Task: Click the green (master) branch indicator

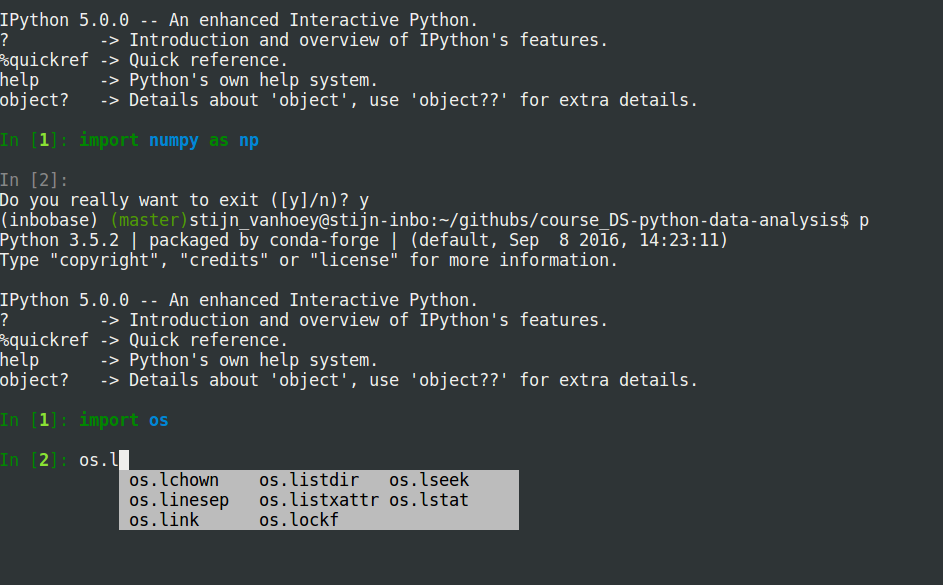Action: (149, 220)
